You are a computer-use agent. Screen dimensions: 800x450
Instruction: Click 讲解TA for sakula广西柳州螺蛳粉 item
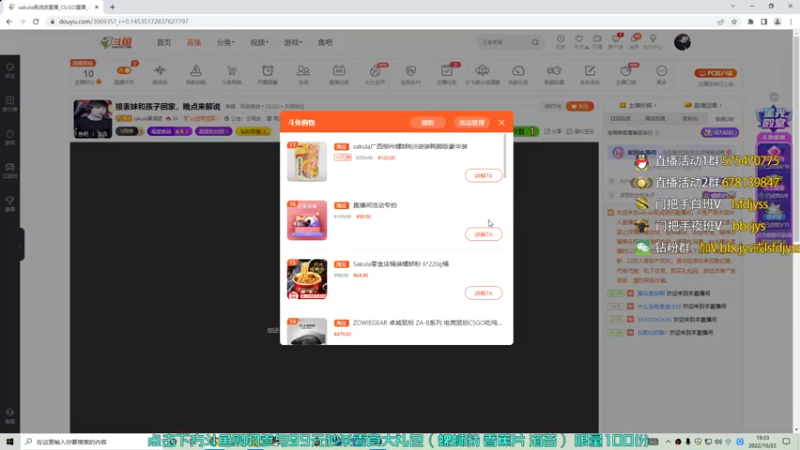coord(483,176)
